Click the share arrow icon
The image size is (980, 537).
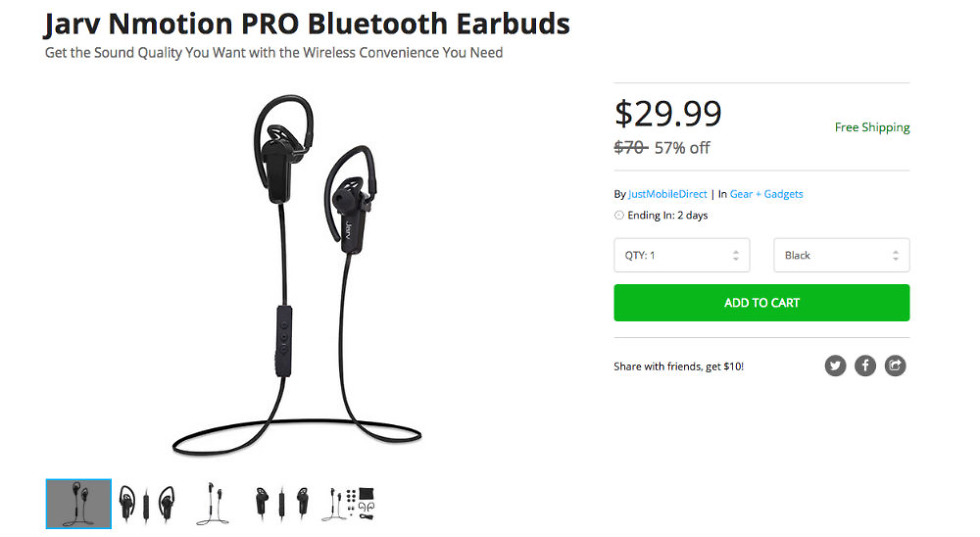(895, 366)
